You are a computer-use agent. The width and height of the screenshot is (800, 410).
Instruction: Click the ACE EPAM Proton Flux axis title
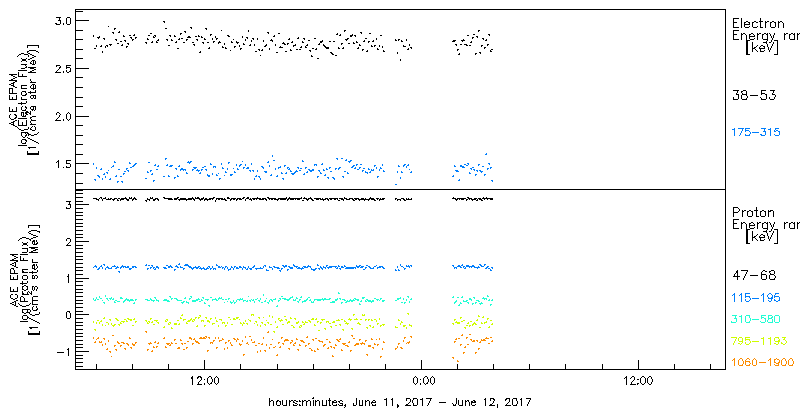pos(24,278)
